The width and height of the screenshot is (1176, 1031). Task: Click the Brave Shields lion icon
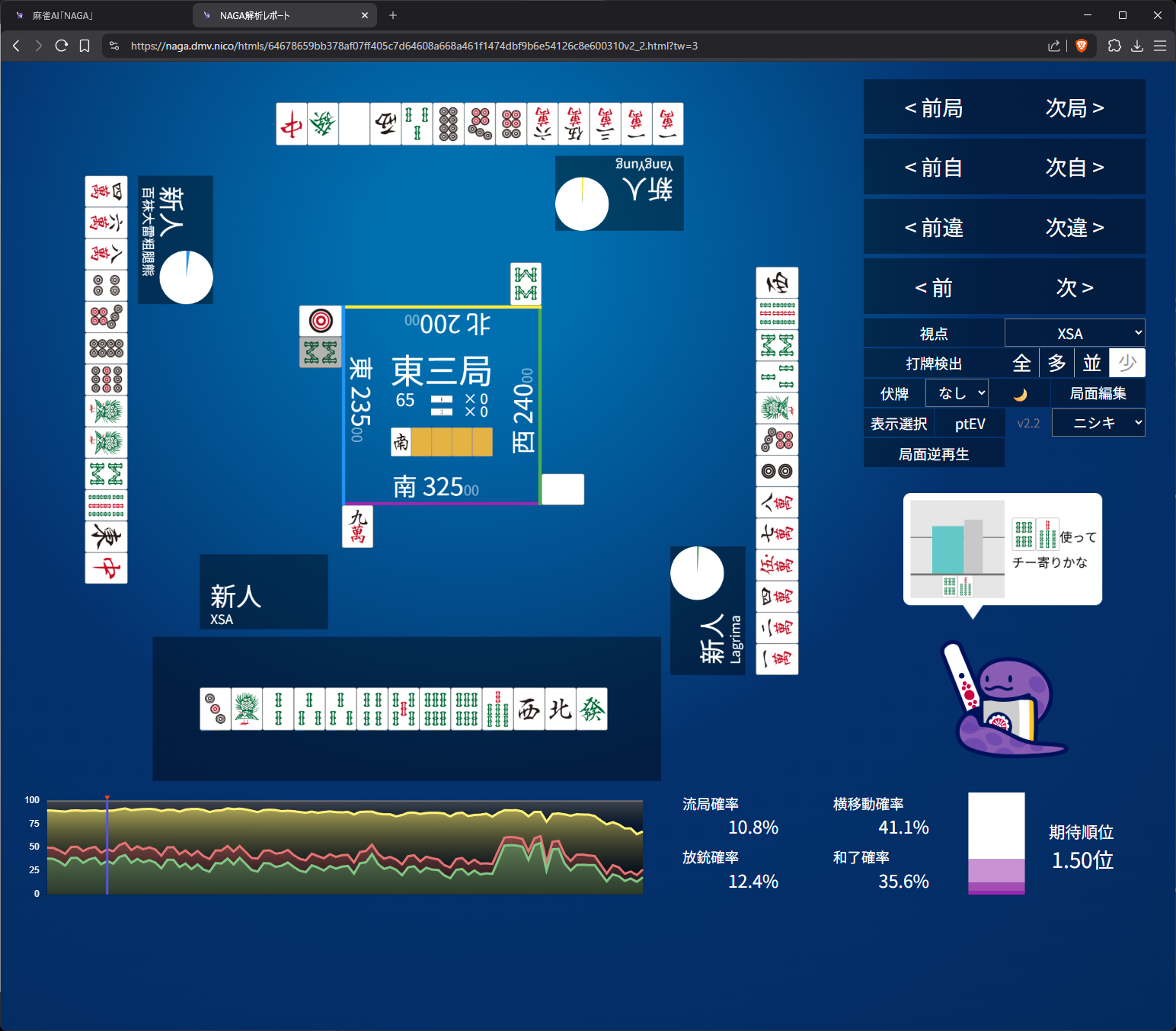(1081, 46)
